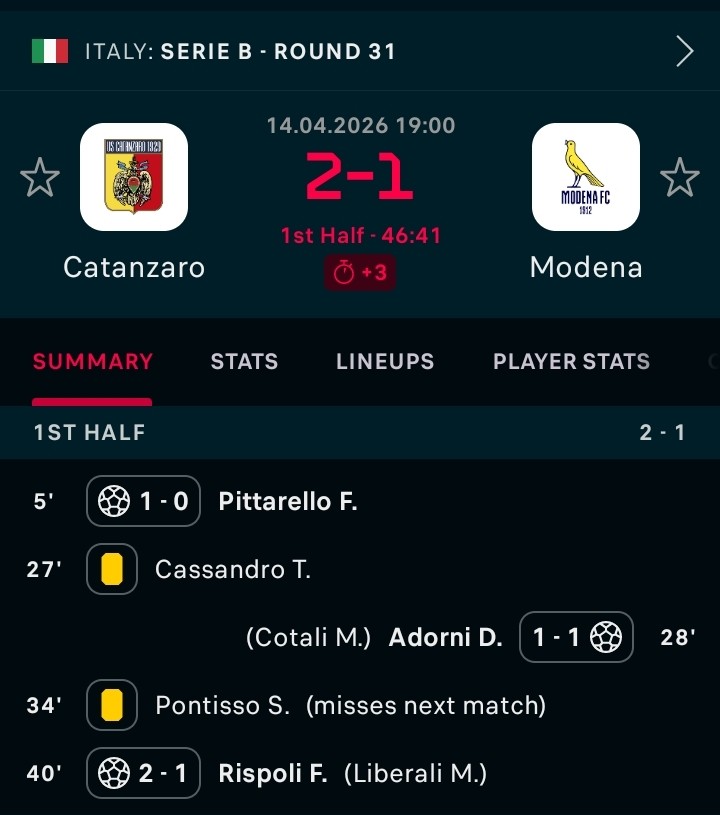Favorite Catanzaro with the star icon
720x815 pixels.
[x=40, y=178]
